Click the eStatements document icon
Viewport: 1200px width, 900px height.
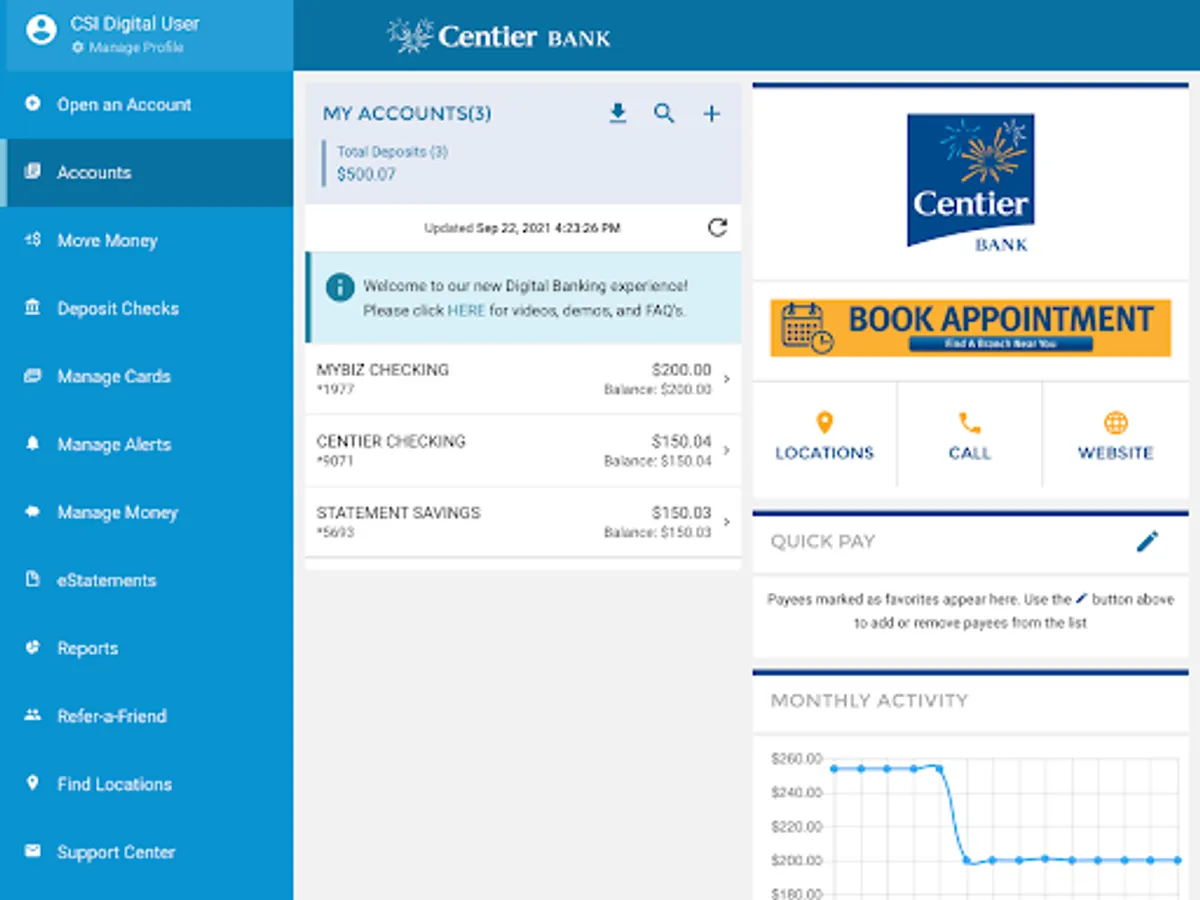33,579
